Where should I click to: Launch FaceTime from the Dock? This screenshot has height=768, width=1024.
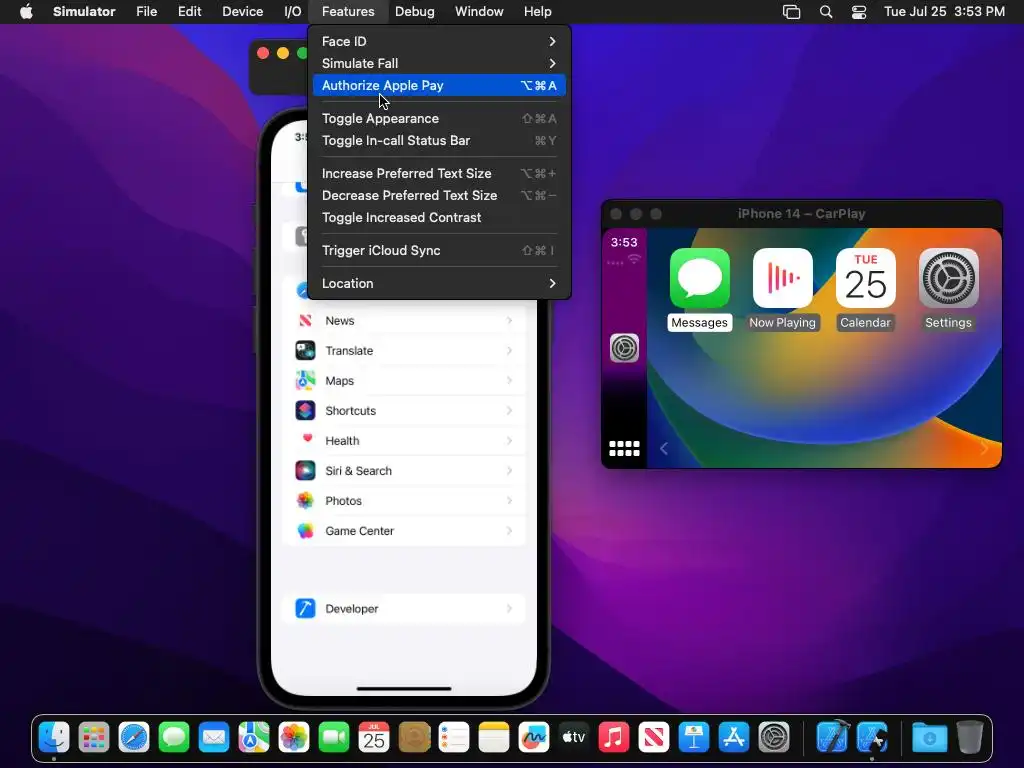pyautogui.click(x=334, y=738)
